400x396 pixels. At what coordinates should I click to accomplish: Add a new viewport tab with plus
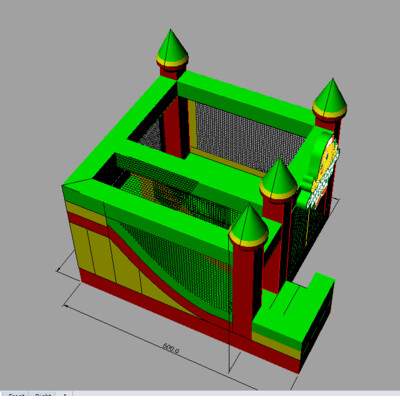click(65, 394)
